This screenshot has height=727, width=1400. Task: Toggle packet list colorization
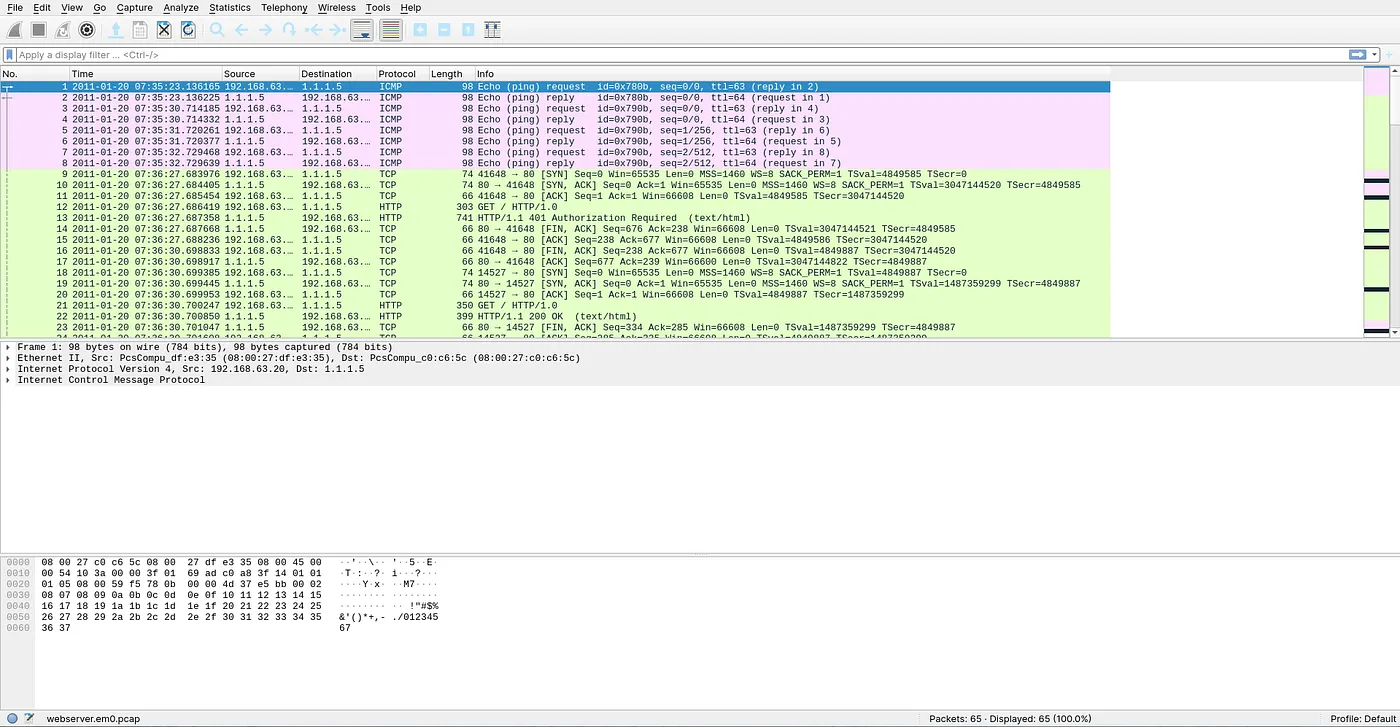[391, 30]
